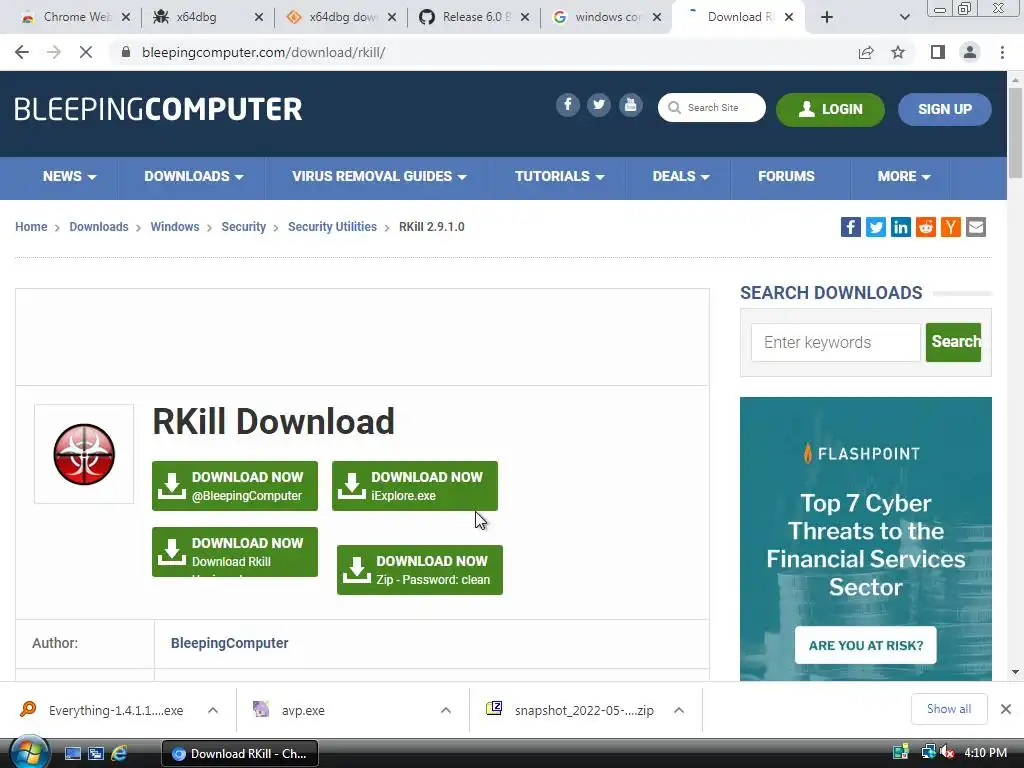Share article on Twitter square icon

876,227
